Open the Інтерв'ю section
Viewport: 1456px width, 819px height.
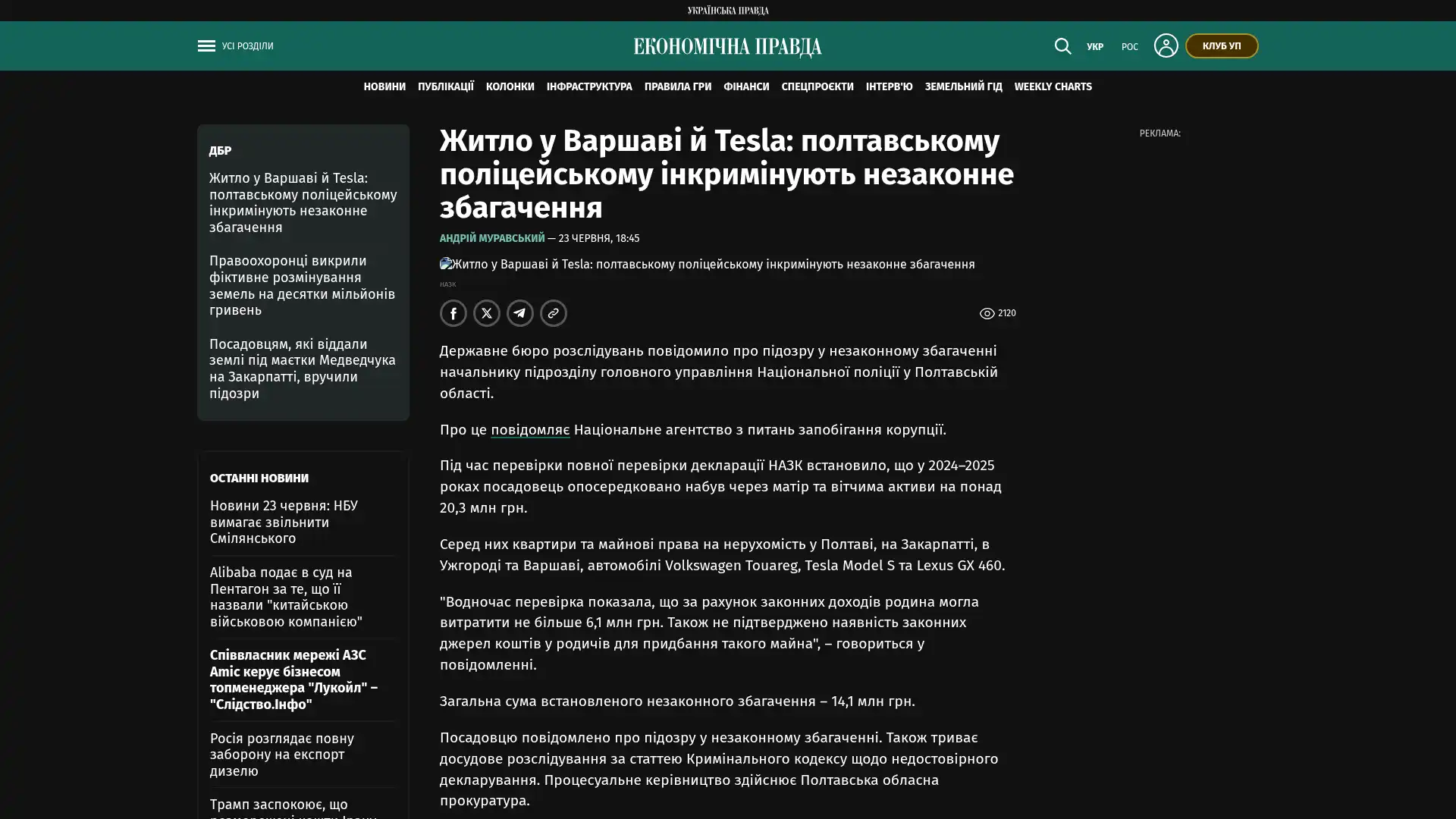click(890, 86)
